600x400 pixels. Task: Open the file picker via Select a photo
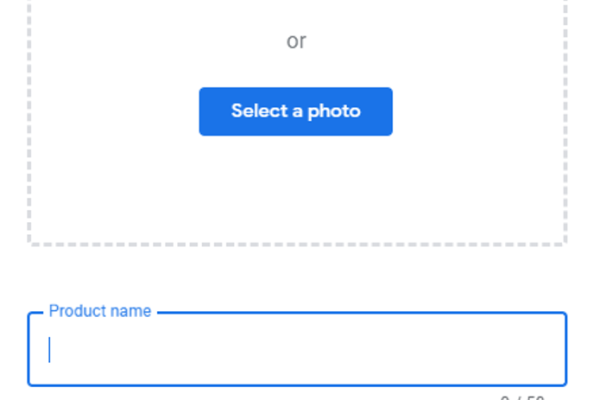tap(295, 111)
